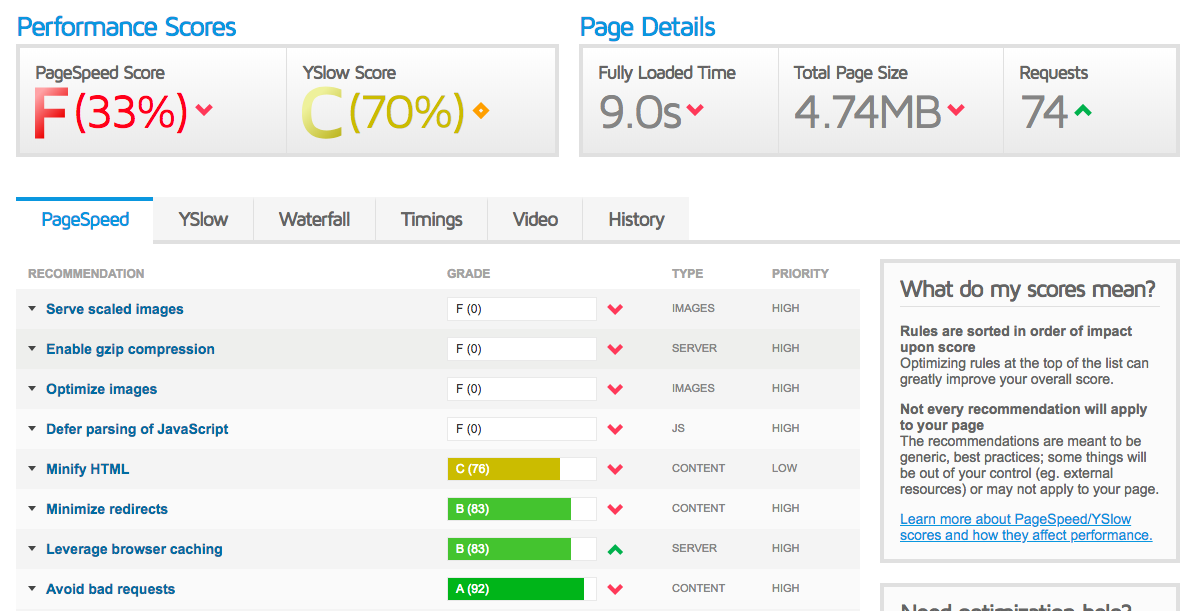
Task: Click green up arrow in Leverage browser caching row
Action: click(x=615, y=549)
